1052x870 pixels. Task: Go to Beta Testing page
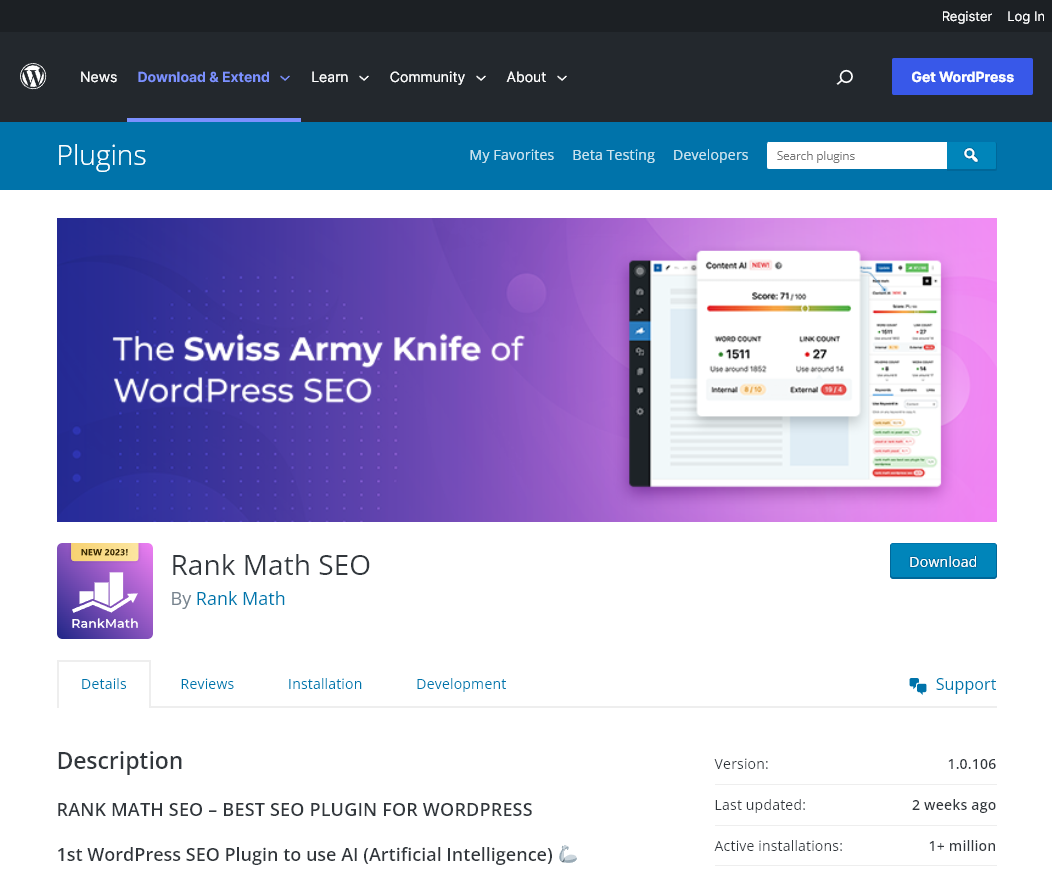click(x=613, y=155)
